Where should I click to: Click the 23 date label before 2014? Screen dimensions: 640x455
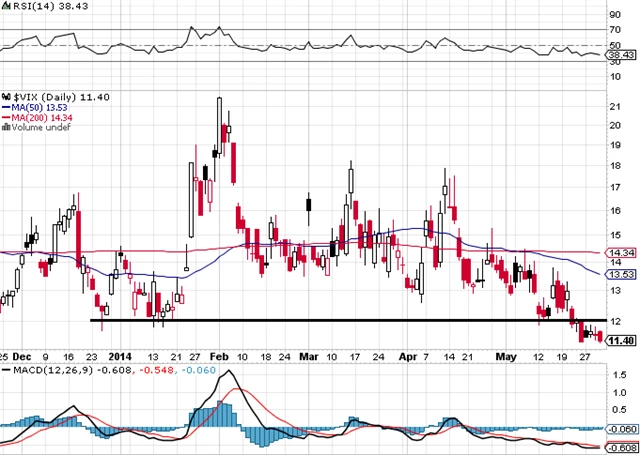coord(92,357)
